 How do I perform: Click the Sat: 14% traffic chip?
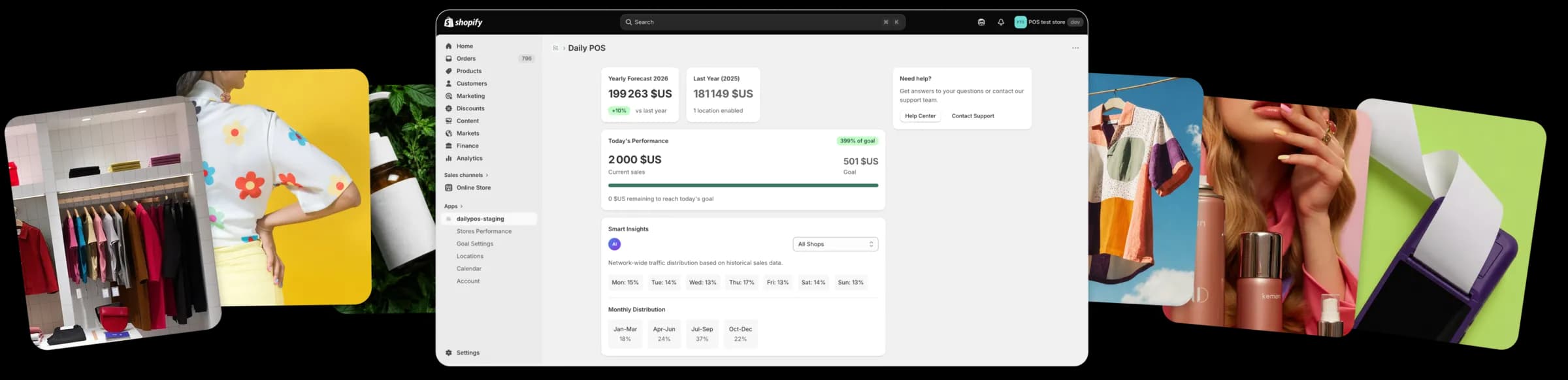point(813,283)
